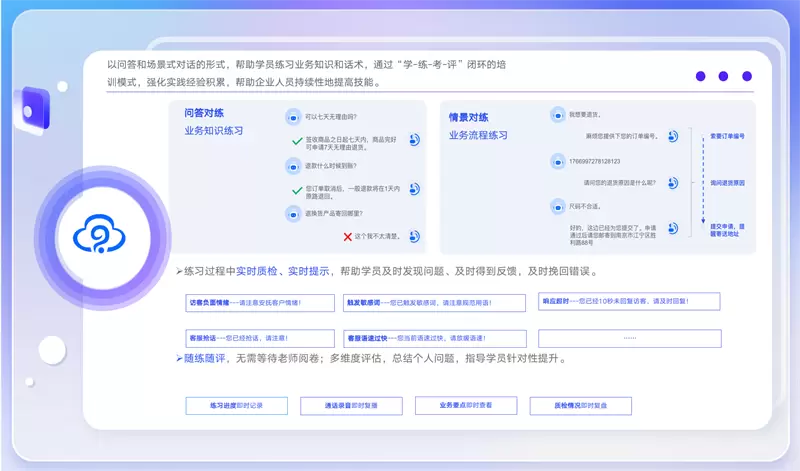Click the highlighted 实时质检 text
This screenshot has height=471, width=800.
tap(257, 271)
